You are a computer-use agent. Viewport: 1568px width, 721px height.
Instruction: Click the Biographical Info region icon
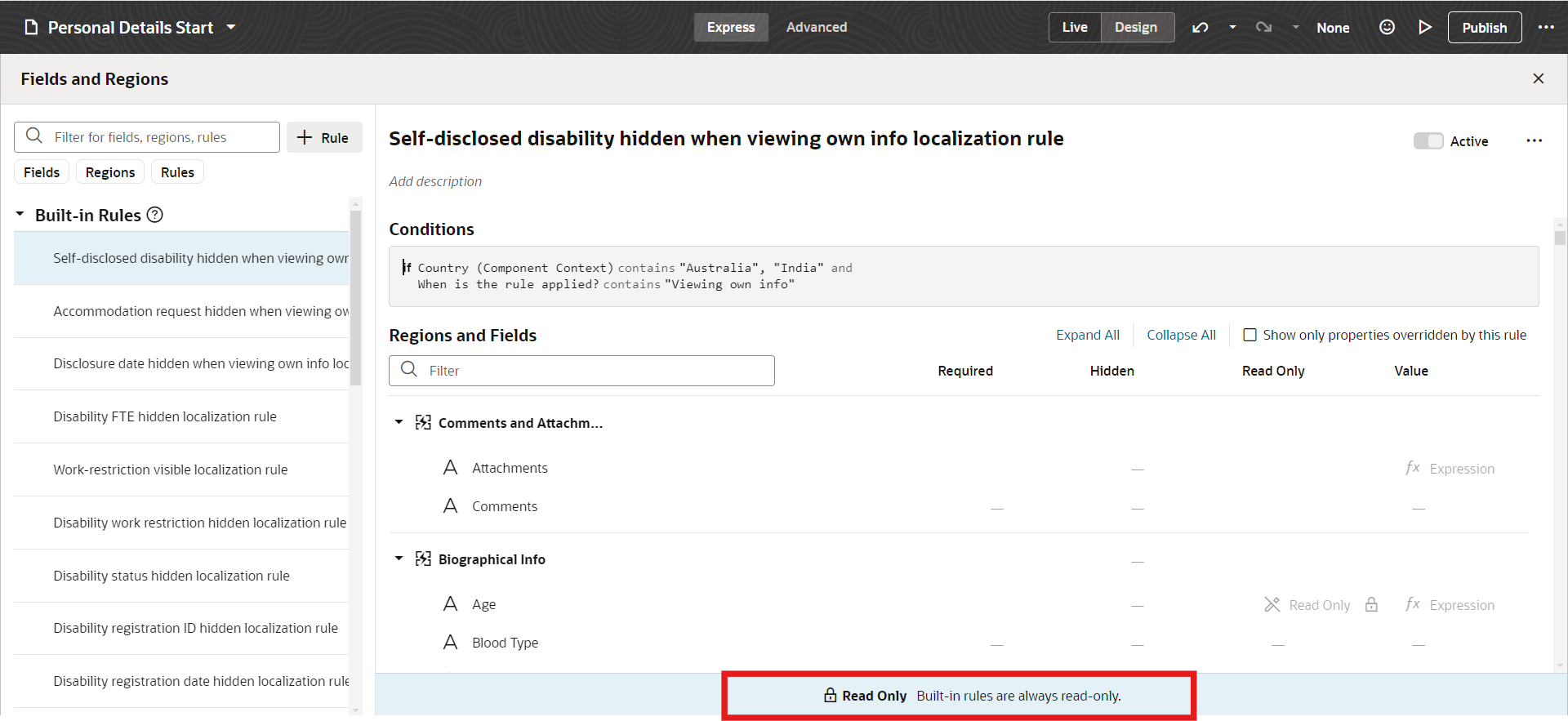pos(423,559)
